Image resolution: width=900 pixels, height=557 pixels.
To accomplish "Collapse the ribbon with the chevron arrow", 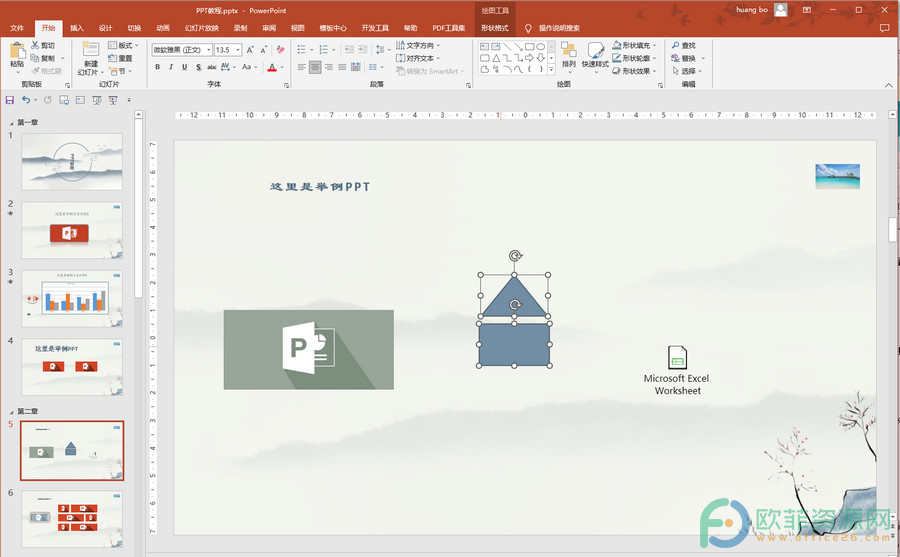I will [889, 85].
